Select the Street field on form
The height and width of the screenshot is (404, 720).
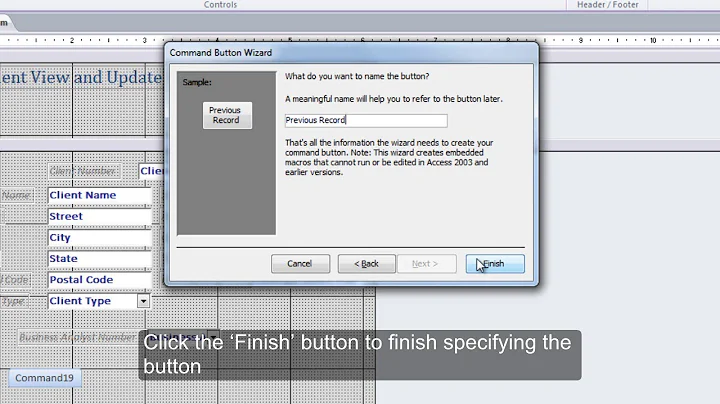point(100,216)
